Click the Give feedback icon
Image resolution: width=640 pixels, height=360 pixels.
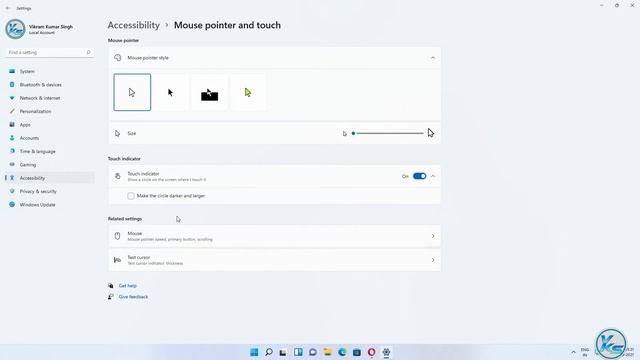[x=111, y=297]
